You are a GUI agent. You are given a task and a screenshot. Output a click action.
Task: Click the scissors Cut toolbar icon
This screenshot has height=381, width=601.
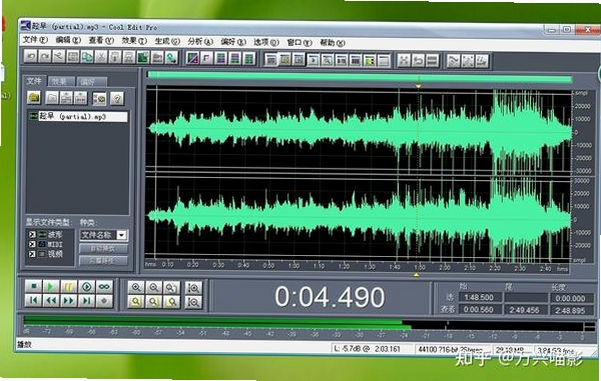(101, 57)
